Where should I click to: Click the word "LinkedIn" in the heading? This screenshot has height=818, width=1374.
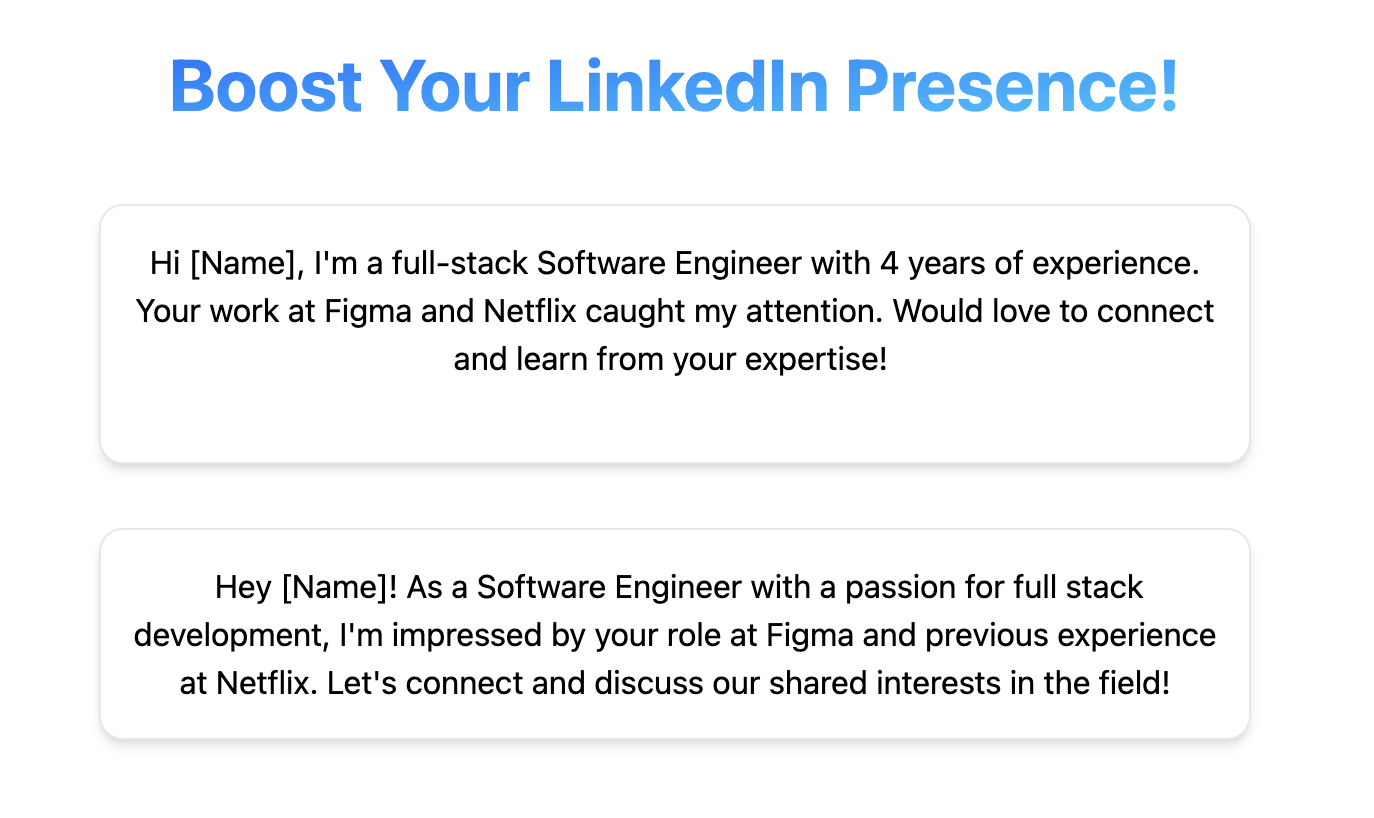click(688, 86)
